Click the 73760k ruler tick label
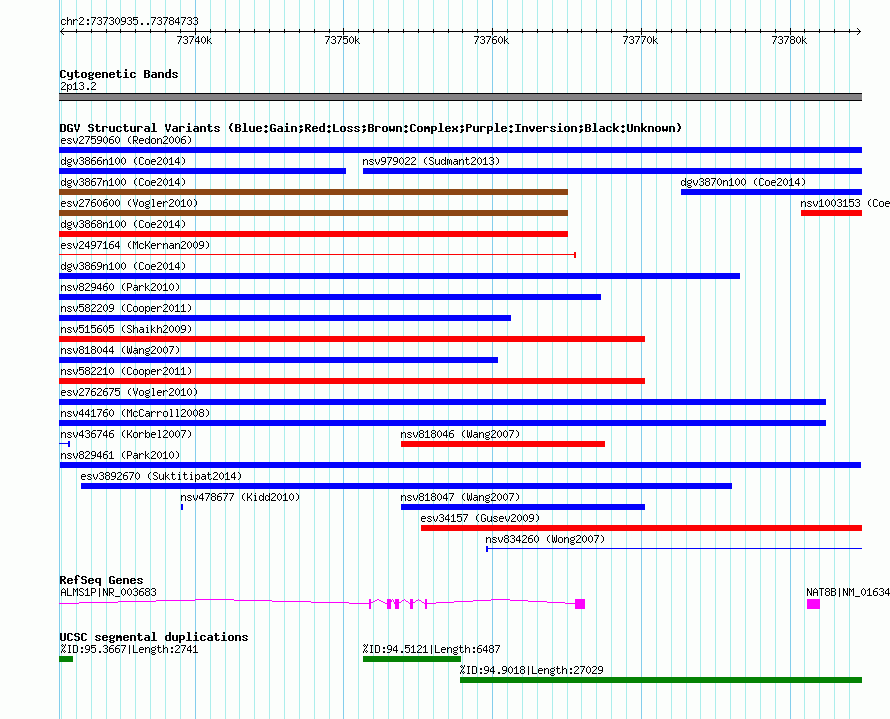Screen dimensions: 890x719 click(x=491, y=40)
